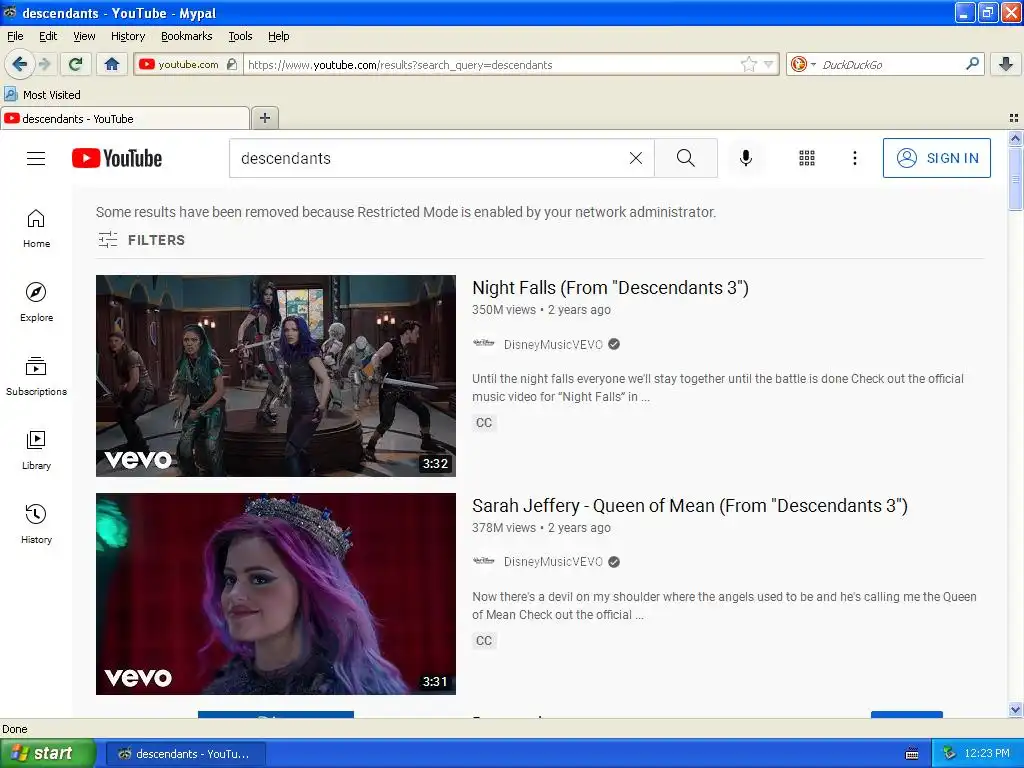Open Subscriptions in the sidebar
1024x768 pixels.
point(36,377)
